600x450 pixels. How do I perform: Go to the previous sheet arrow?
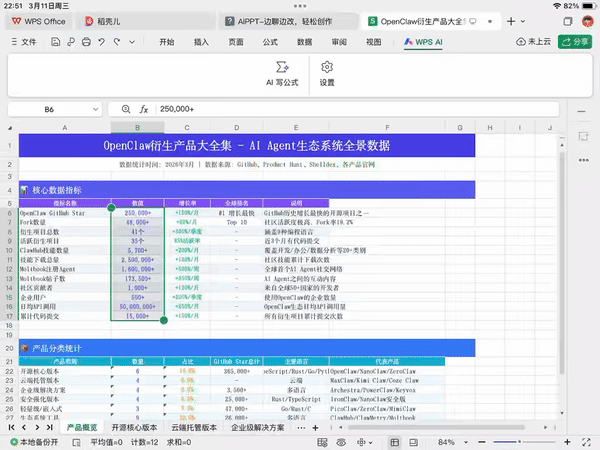[x=24, y=427]
